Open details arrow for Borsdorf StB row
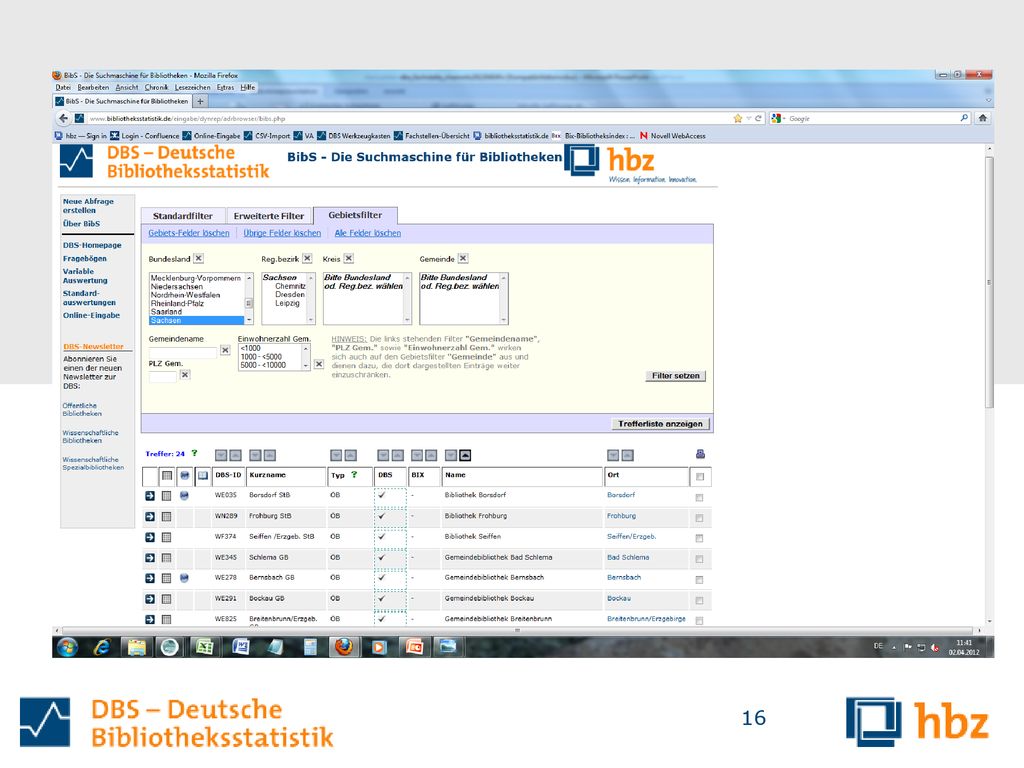This screenshot has width=1024, height=768. [x=150, y=496]
